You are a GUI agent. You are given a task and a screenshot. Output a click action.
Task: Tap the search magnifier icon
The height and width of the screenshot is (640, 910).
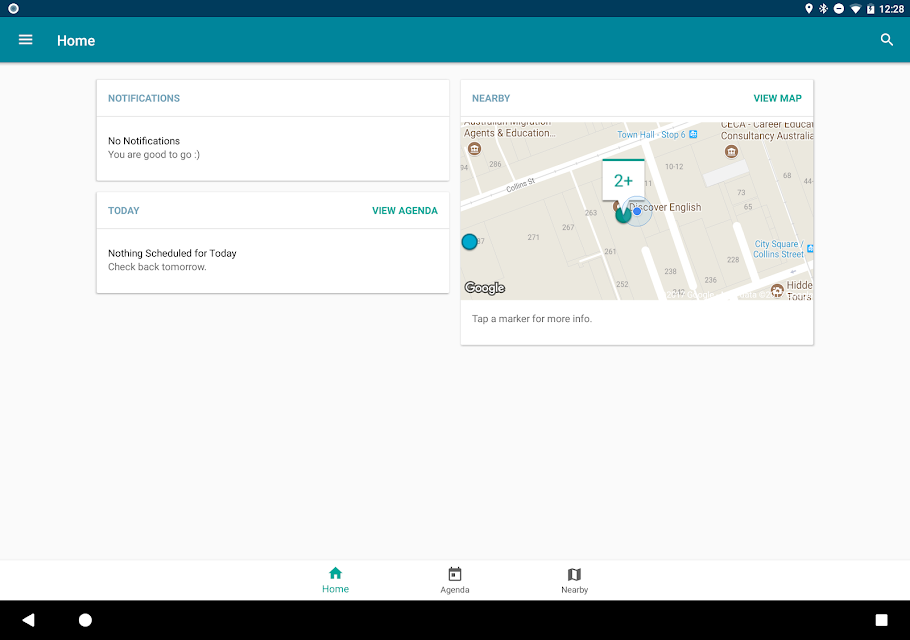(x=886, y=40)
